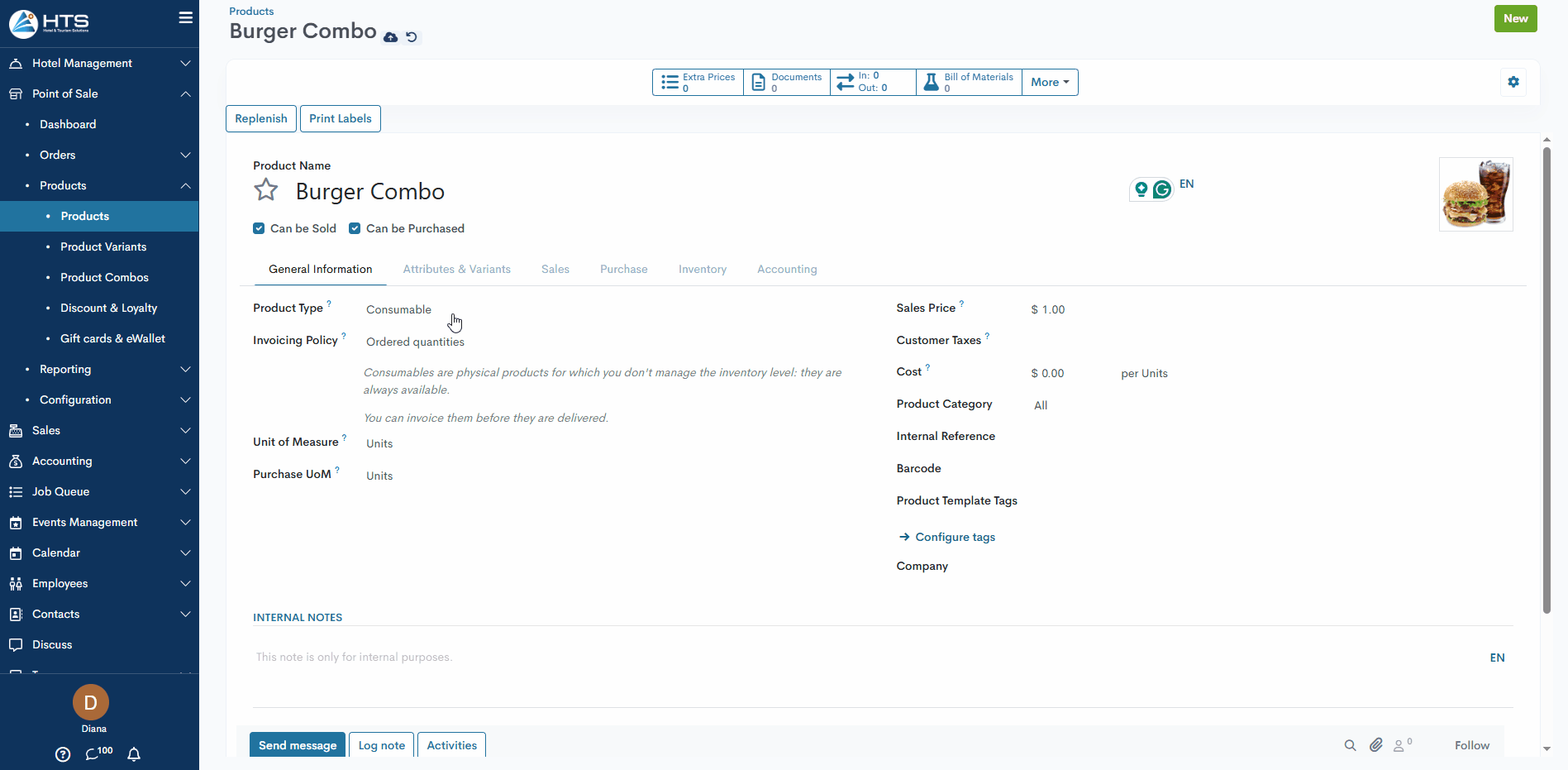Click the attachments paperclip icon
The image size is (1568, 770).
(x=1375, y=745)
